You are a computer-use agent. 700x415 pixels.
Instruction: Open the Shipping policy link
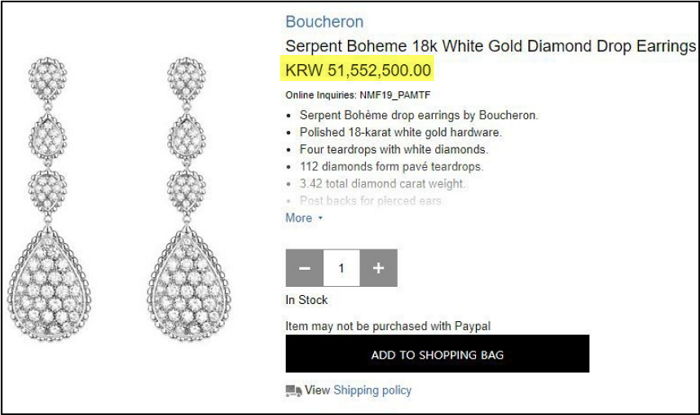[371, 390]
